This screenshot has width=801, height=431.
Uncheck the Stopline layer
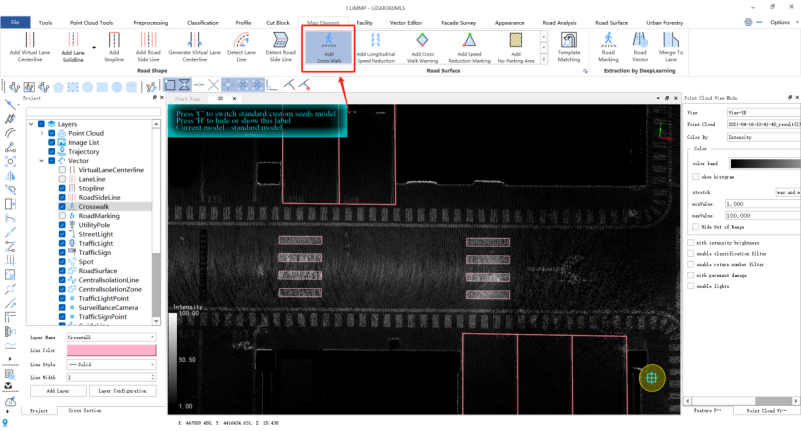62,188
